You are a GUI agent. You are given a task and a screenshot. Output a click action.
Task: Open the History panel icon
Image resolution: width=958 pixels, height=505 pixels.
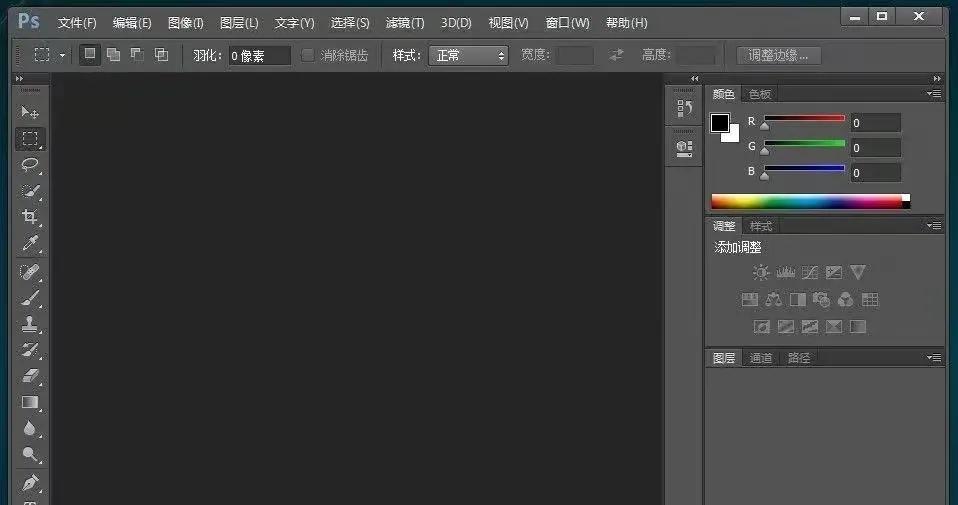(684, 109)
